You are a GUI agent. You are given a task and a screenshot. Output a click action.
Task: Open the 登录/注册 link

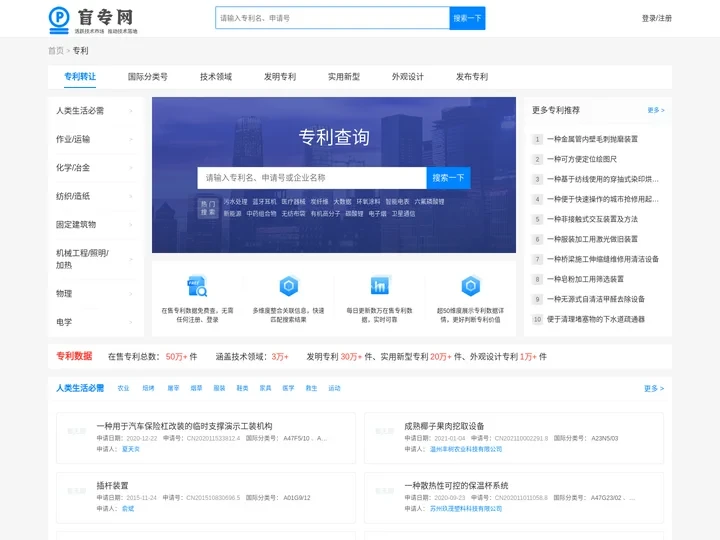[657, 18]
